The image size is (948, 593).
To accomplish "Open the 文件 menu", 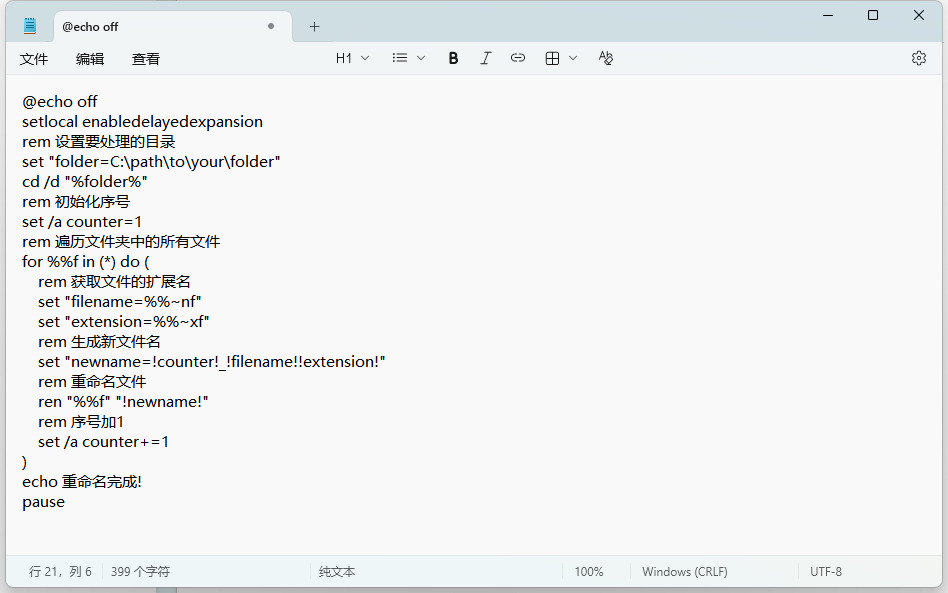I will (34, 59).
